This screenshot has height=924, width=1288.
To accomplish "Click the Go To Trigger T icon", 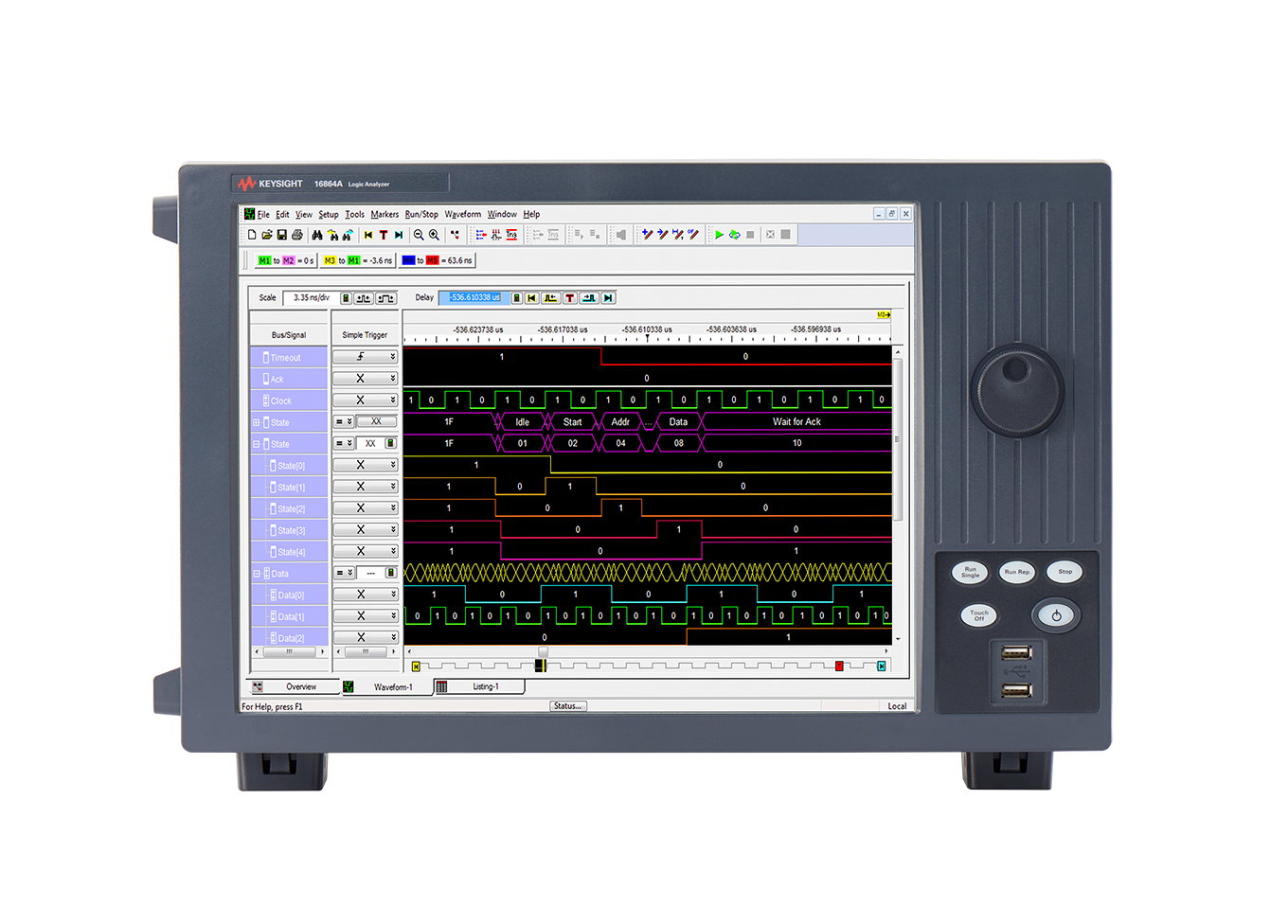I will pyautogui.click(x=384, y=234).
